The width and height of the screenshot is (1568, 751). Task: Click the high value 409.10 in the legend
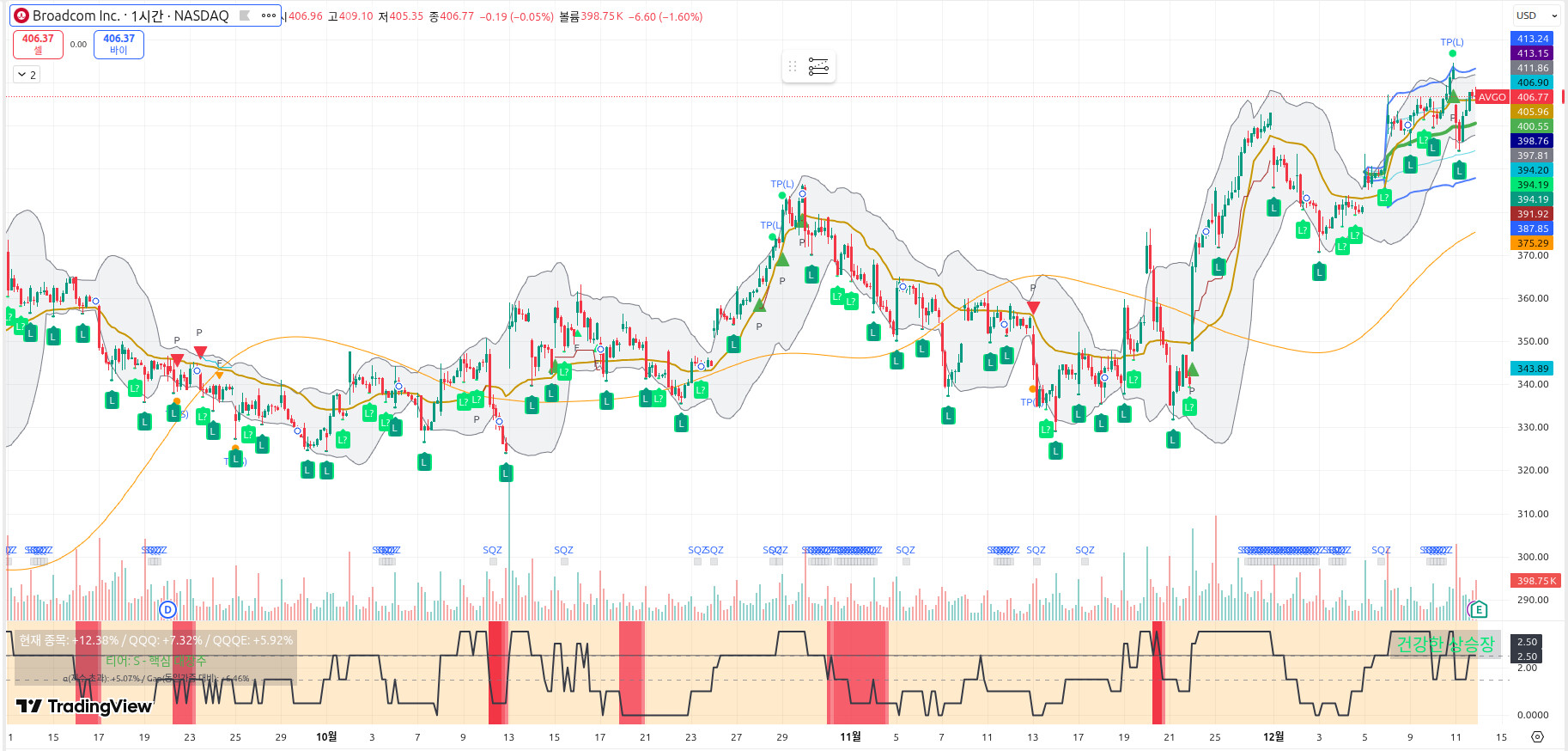pyautogui.click(x=356, y=16)
